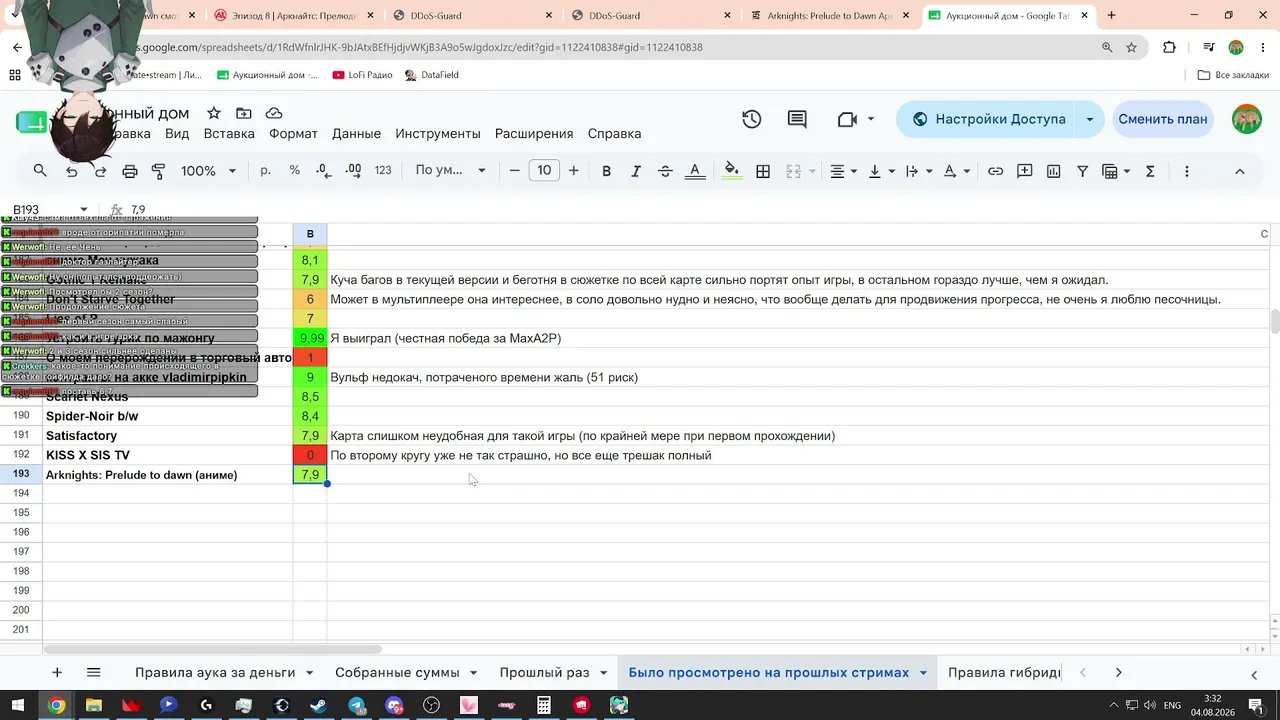The width and height of the screenshot is (1280, 720).
Task: Undo the last action in the toolbar
Action: pyautogui.click(x=71, y=171)
